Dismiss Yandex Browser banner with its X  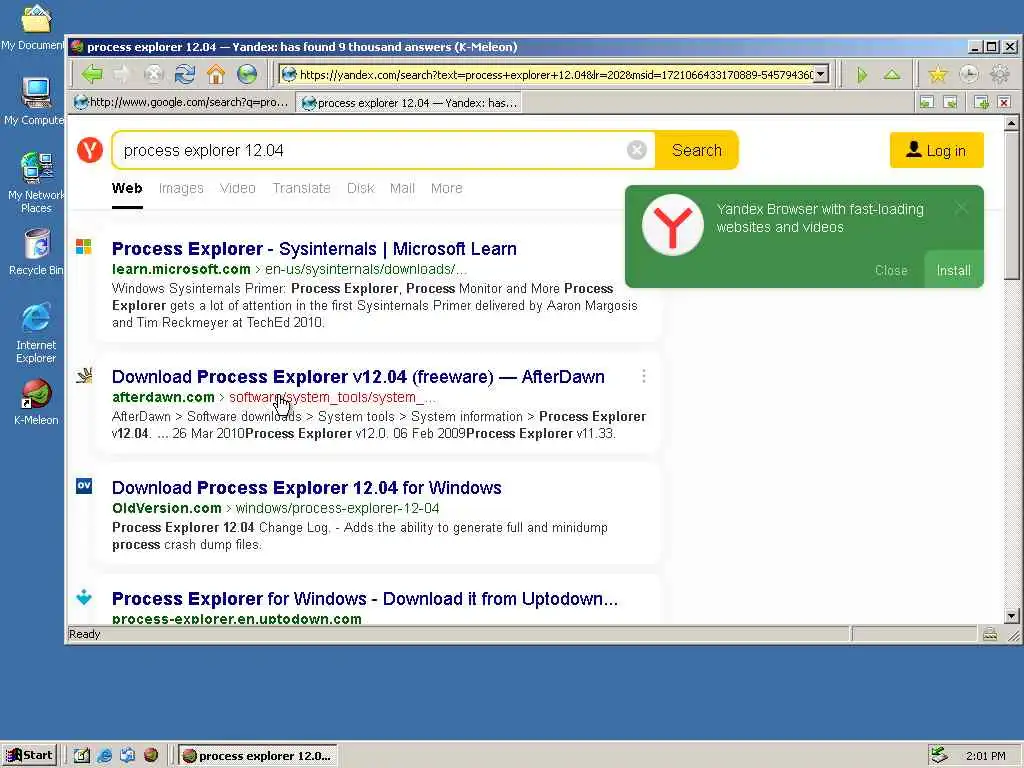point(961,208)
